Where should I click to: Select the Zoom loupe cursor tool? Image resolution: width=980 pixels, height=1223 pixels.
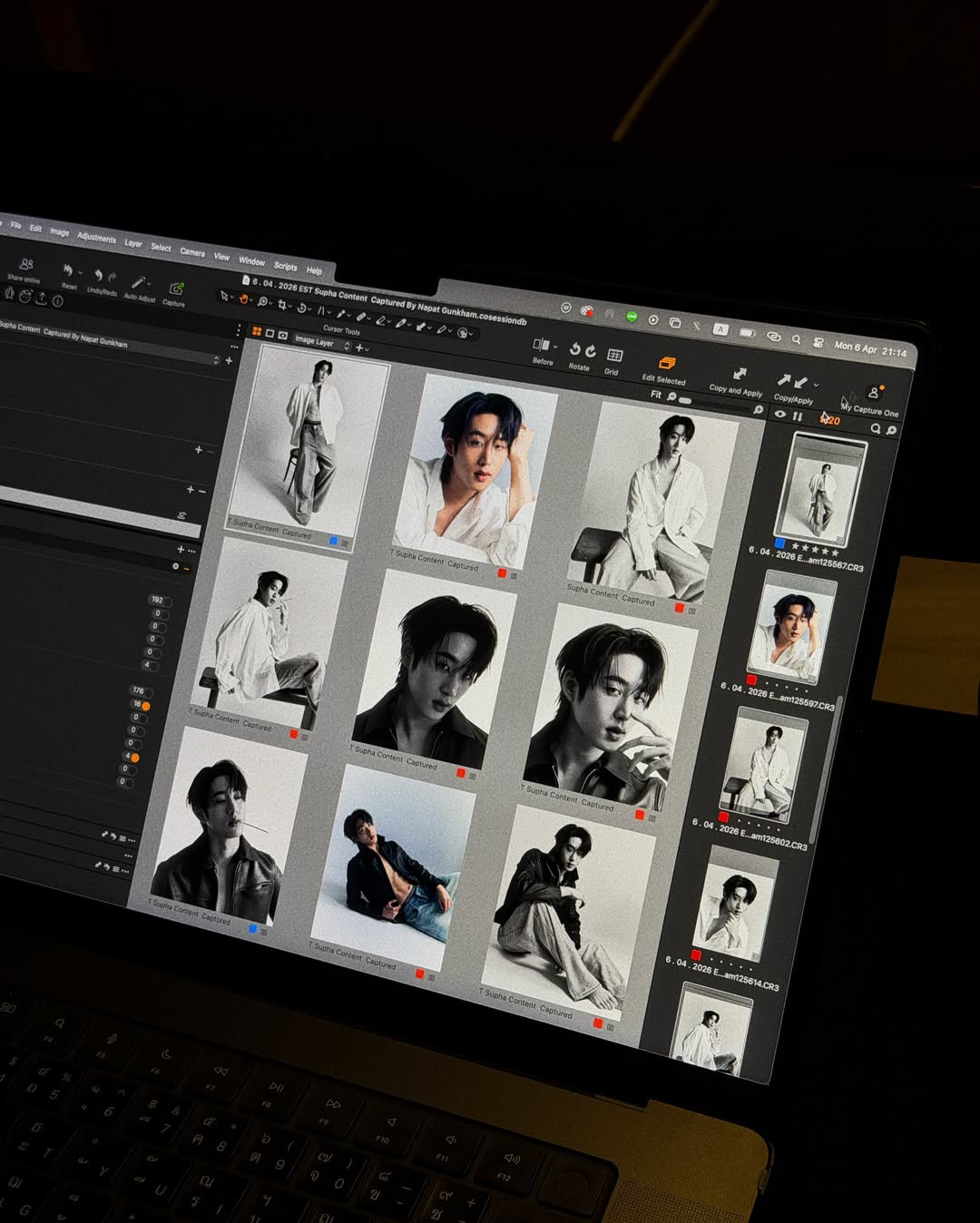point(262,301)
